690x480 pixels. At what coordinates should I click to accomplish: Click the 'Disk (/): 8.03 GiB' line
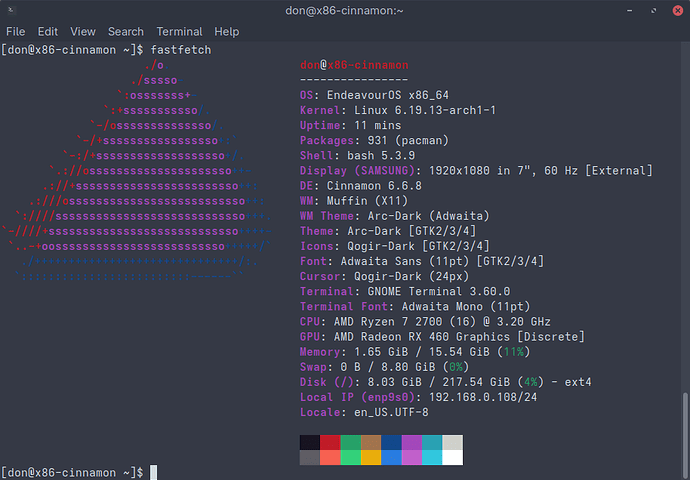446,382
